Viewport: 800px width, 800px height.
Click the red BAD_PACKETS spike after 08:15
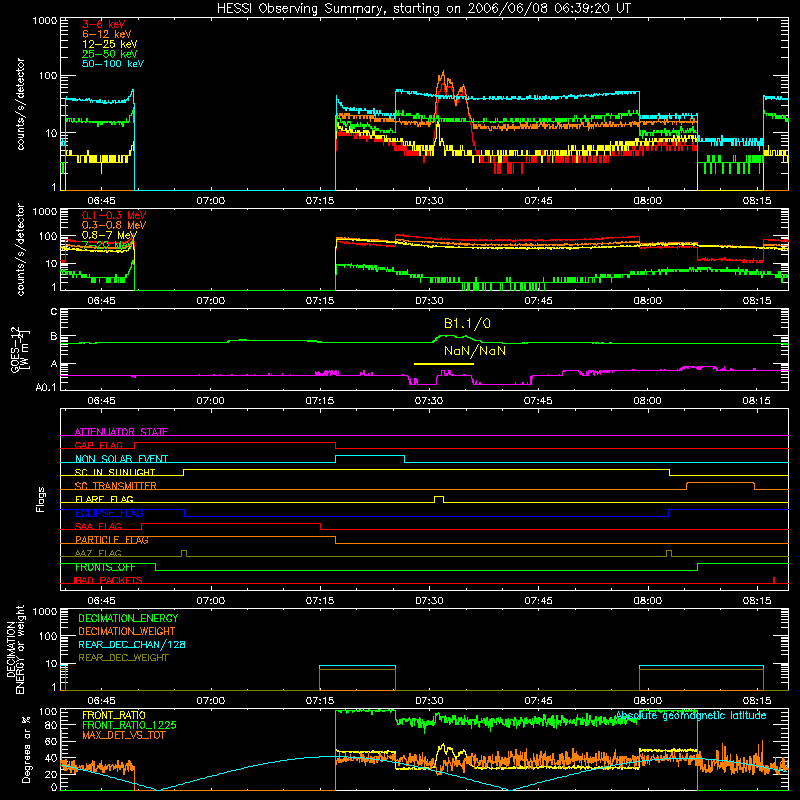click(774, 580)
